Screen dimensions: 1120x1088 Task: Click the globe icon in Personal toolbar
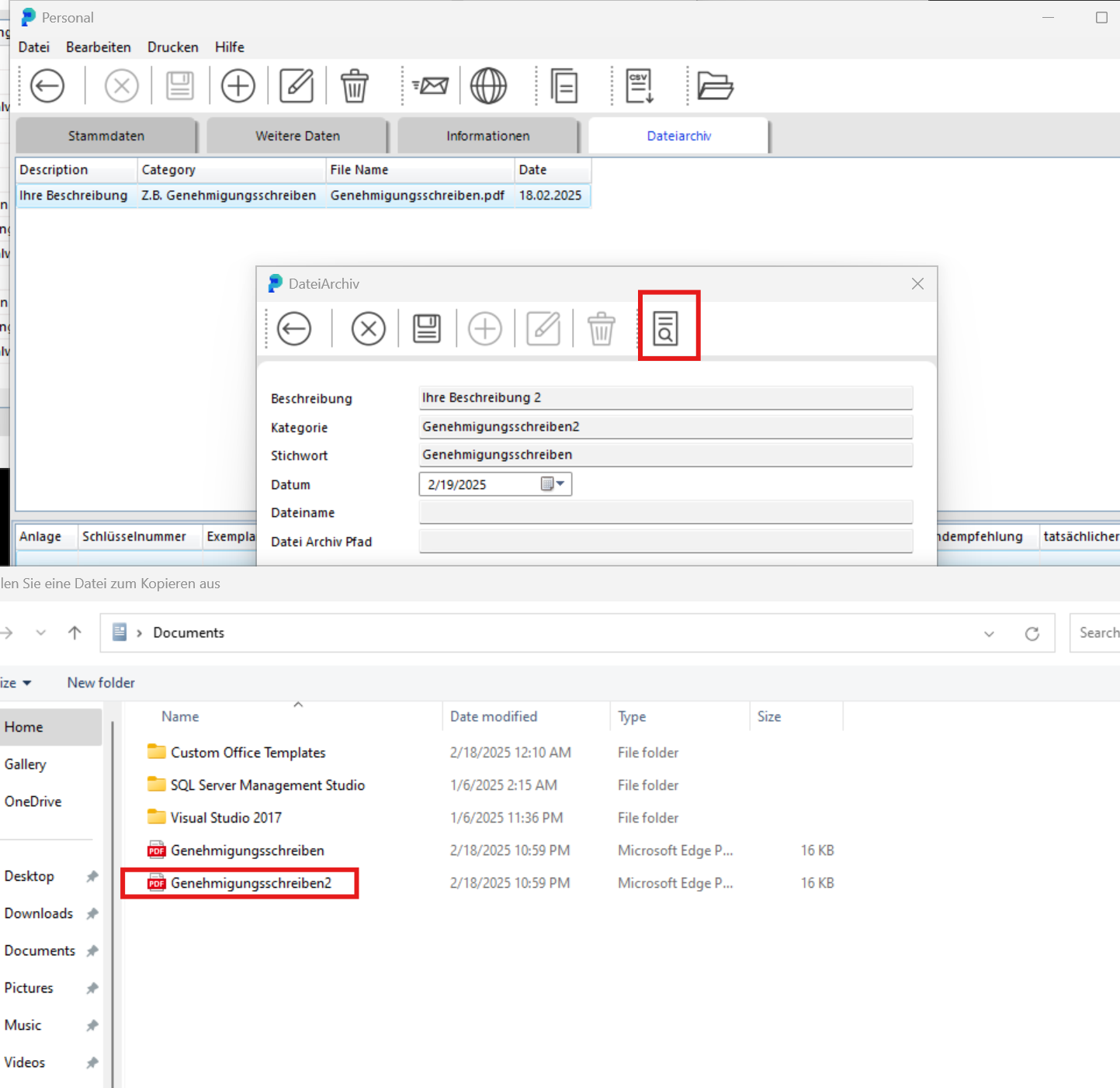(488, 86)
